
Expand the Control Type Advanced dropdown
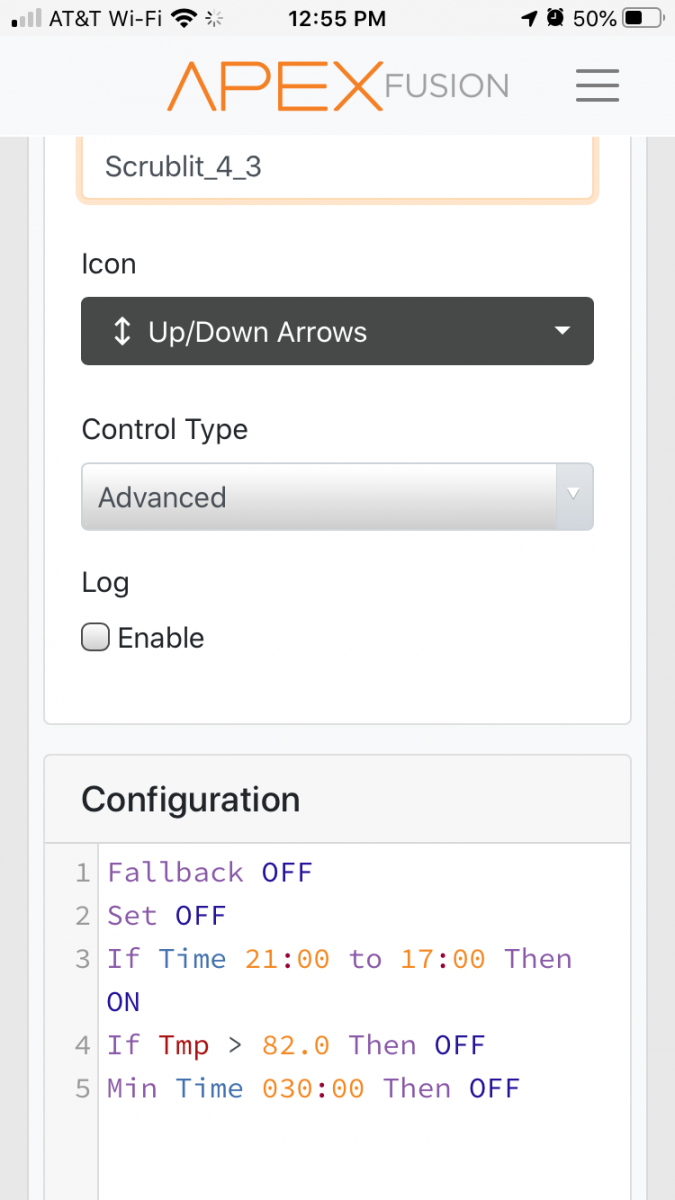point(337,496)
